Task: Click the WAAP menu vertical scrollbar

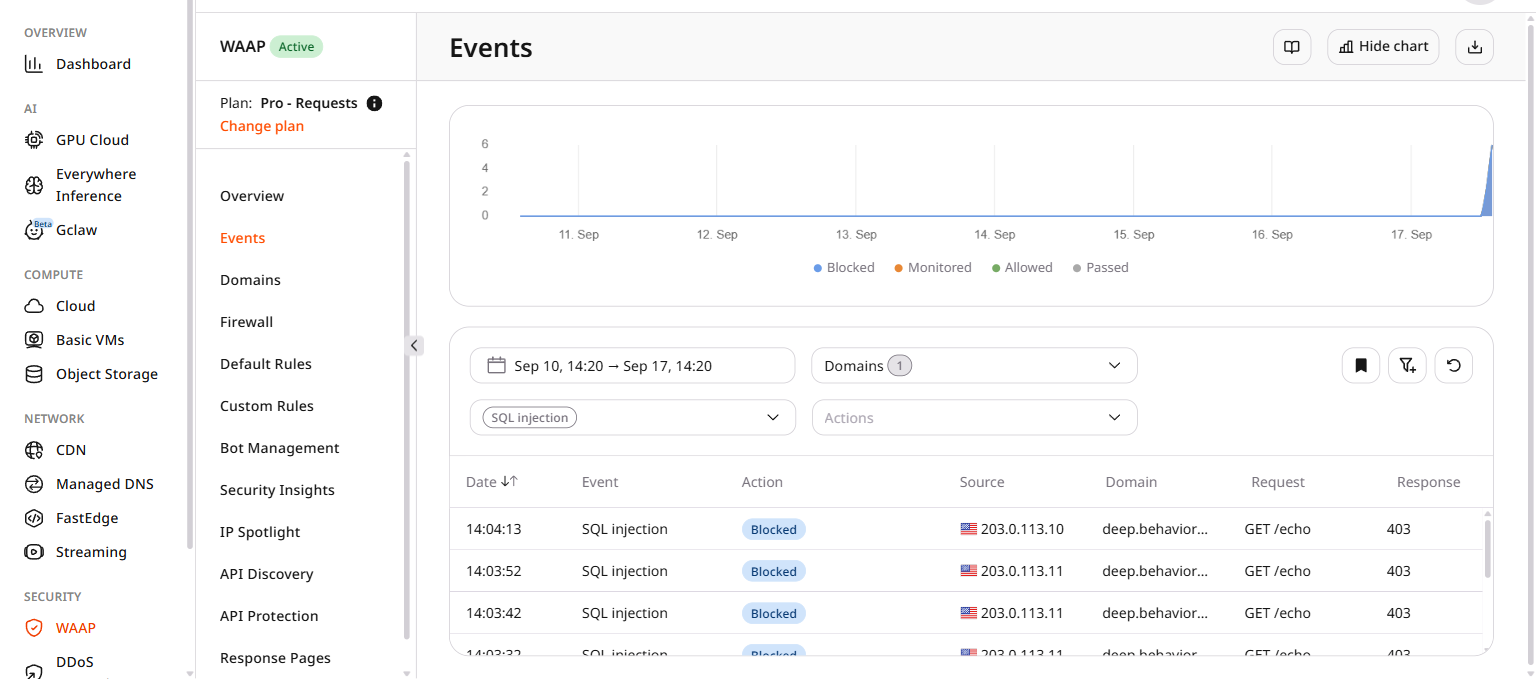Action: point(407,400)
